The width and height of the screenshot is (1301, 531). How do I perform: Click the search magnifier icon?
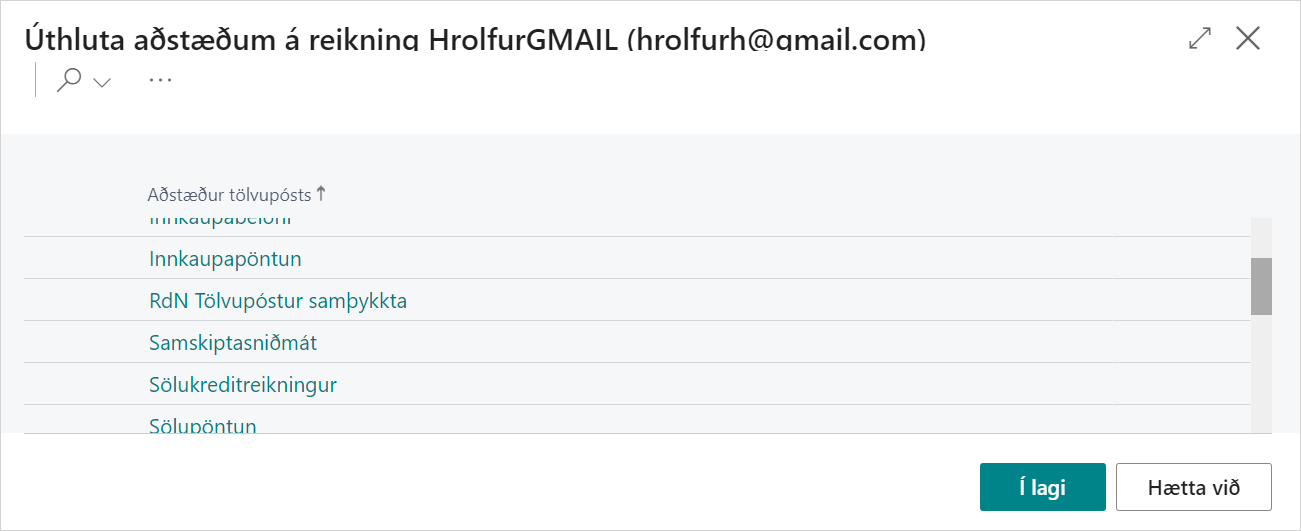click(x=68, y=81)
